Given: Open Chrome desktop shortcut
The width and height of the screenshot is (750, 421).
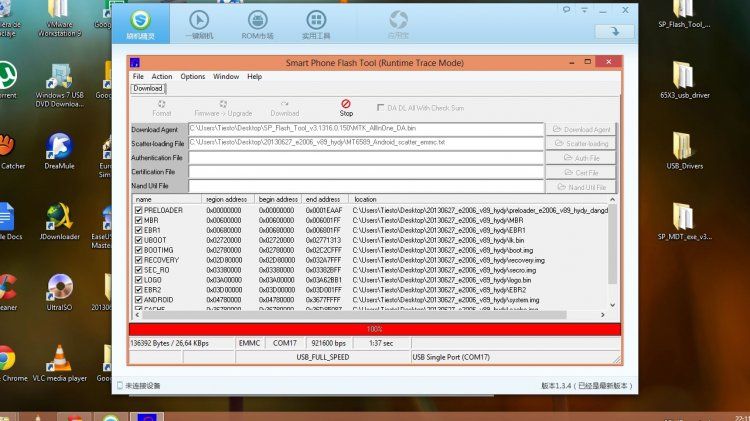Looking at the screenshot, I should 11,364.
